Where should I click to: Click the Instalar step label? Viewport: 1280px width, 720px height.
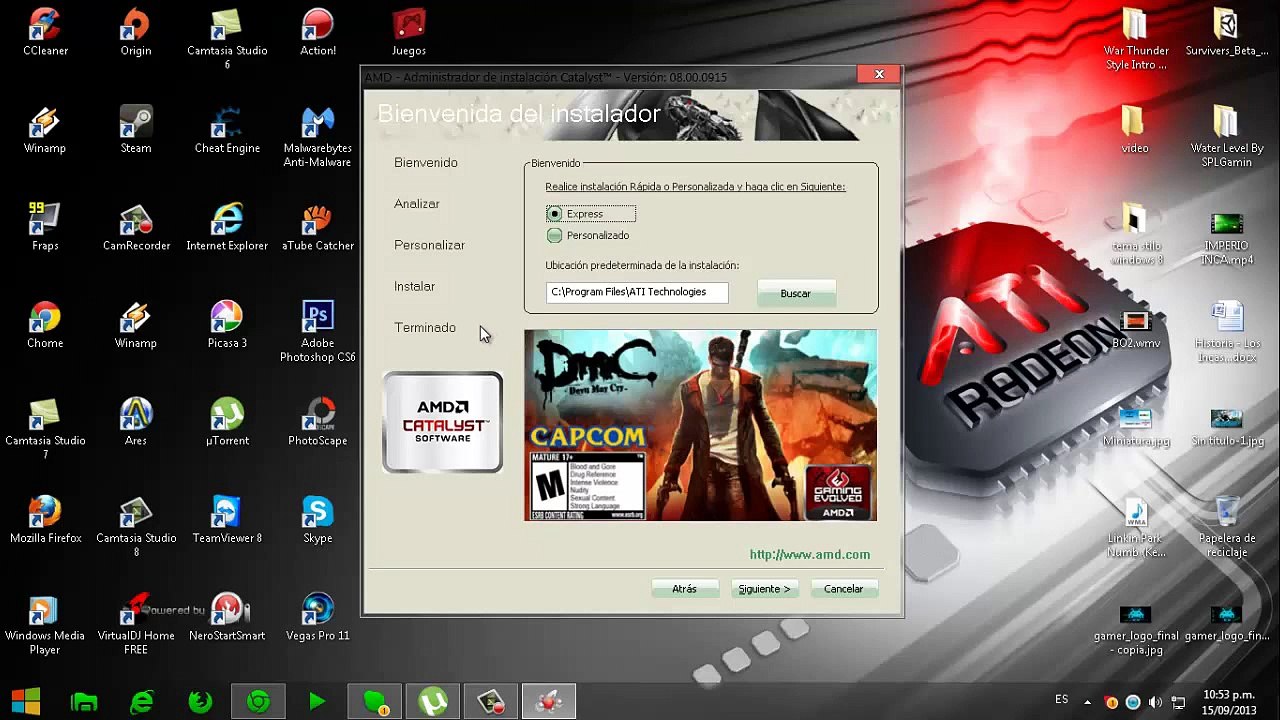pyautogui.click(x=415, y=286)
